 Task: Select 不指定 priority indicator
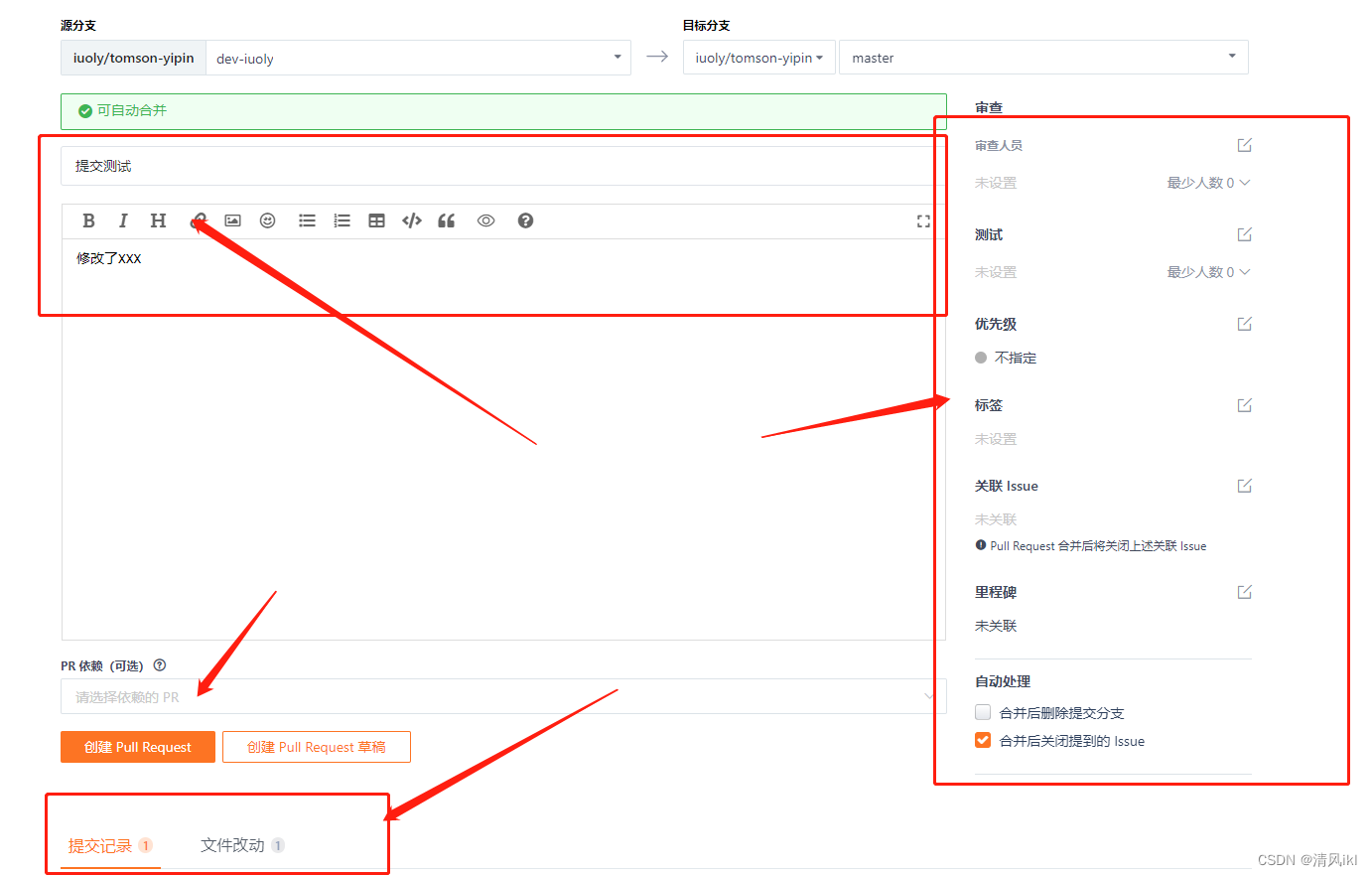pos(1006,358)
